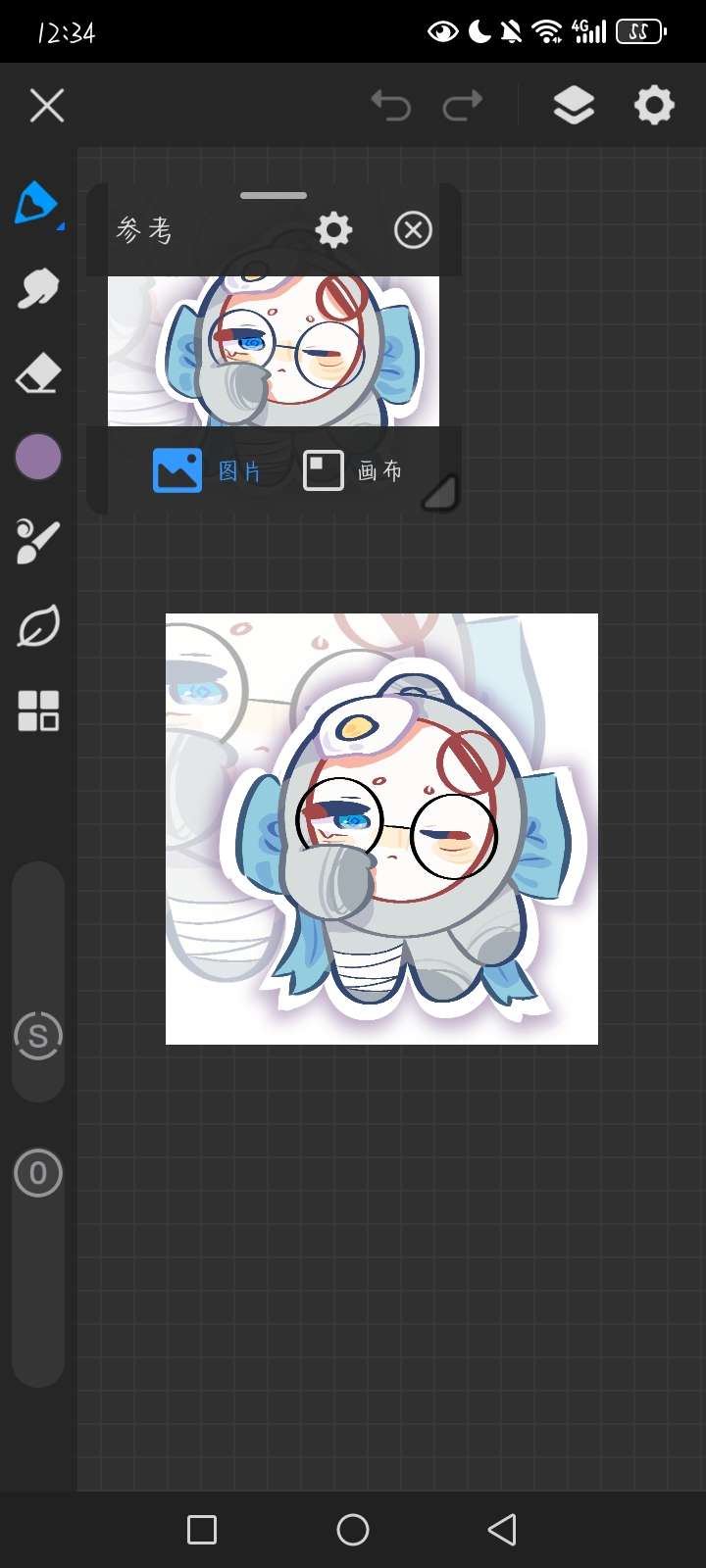
Task: Switch reference source to 画布
Action: coord(352,471)
